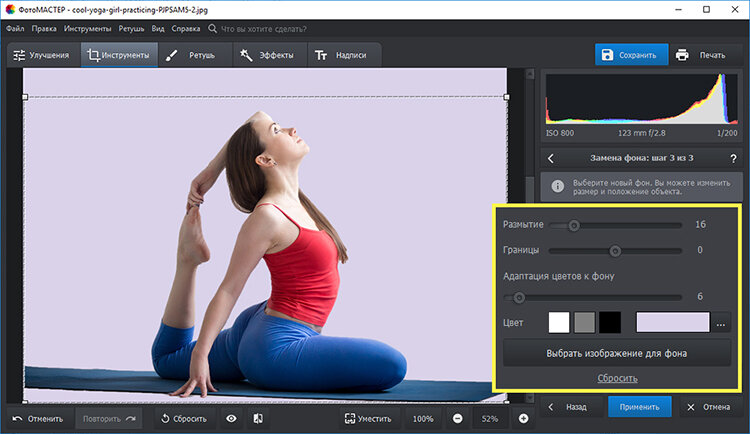Select the white color swatch
This screenshot has width=750, height=434.
[559, 322]
